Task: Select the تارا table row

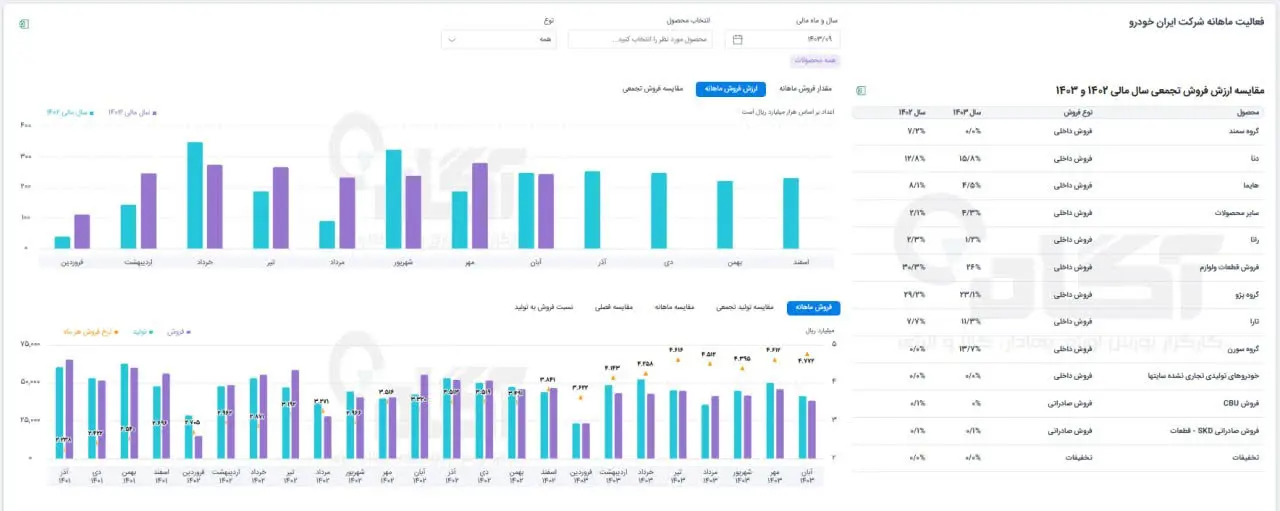Action: [1060, 322]
